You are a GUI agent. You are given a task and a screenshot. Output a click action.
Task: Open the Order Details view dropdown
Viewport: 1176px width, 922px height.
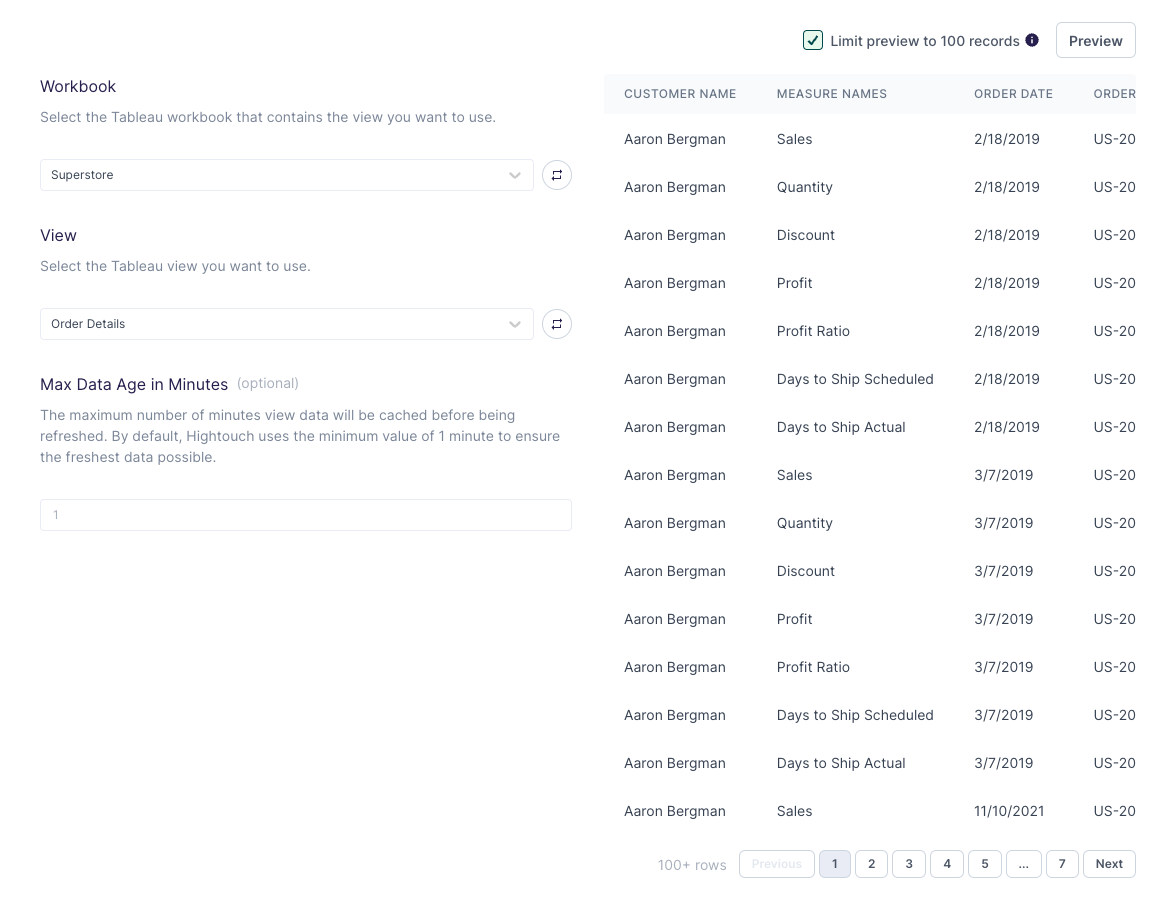(286, 324)
